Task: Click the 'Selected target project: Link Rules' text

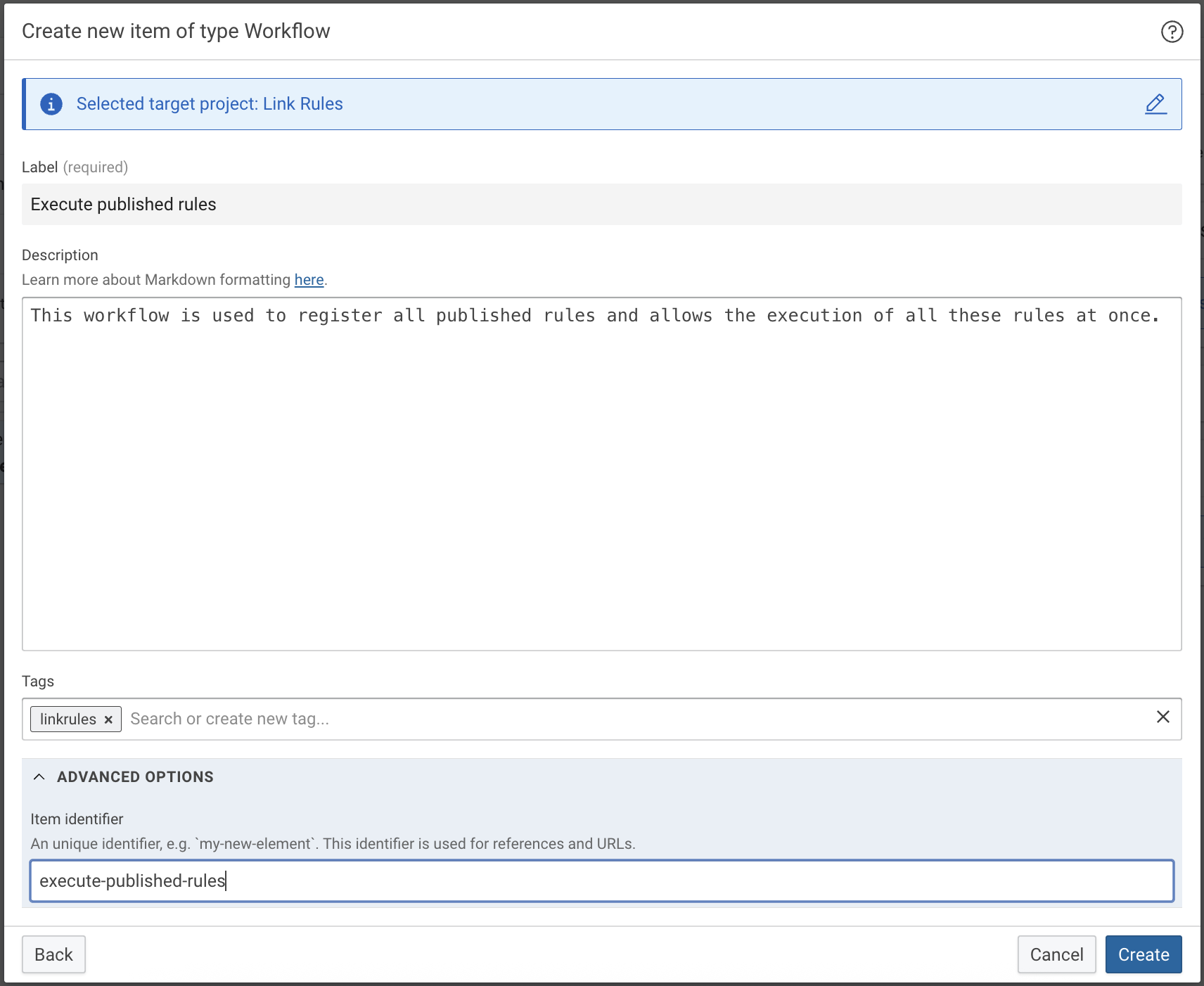Action: (210, 104)
